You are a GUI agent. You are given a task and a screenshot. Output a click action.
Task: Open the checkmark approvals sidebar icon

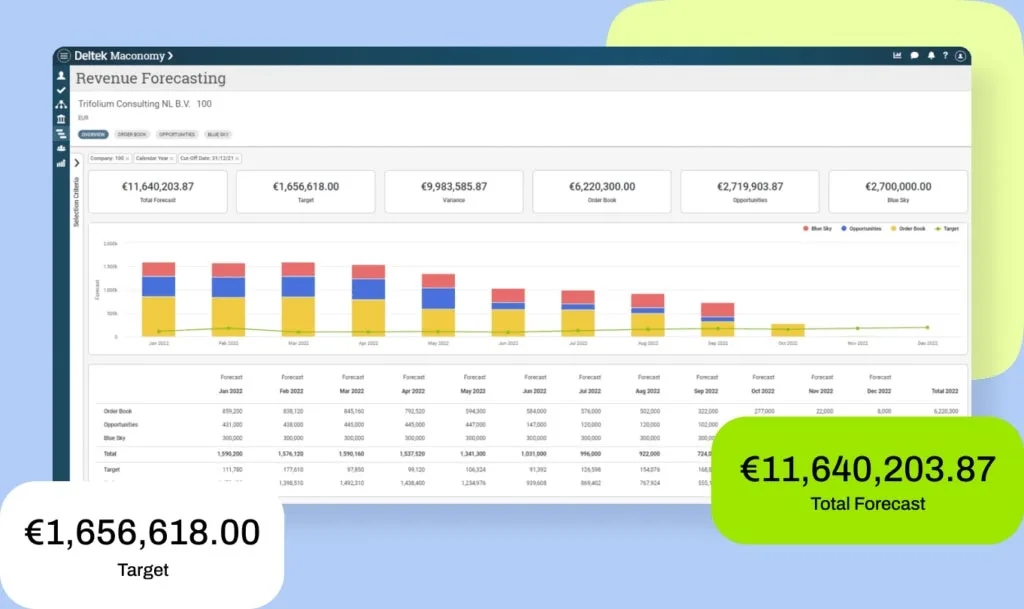pyautogui.click(x=61, y=90)
